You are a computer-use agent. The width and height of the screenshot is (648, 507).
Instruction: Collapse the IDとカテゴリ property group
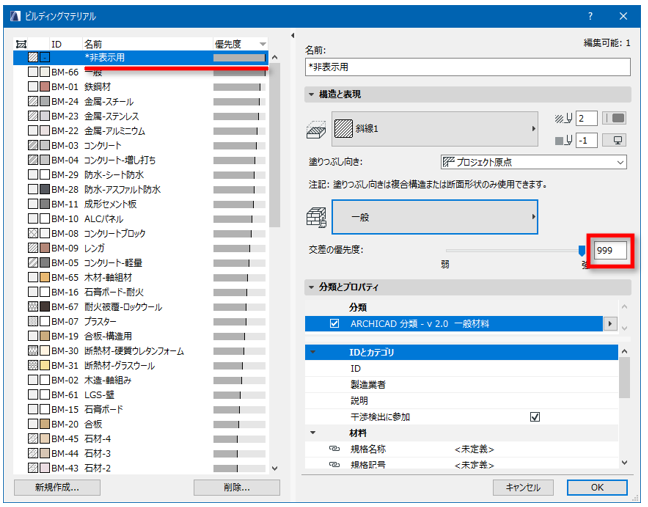pos(313,352)
